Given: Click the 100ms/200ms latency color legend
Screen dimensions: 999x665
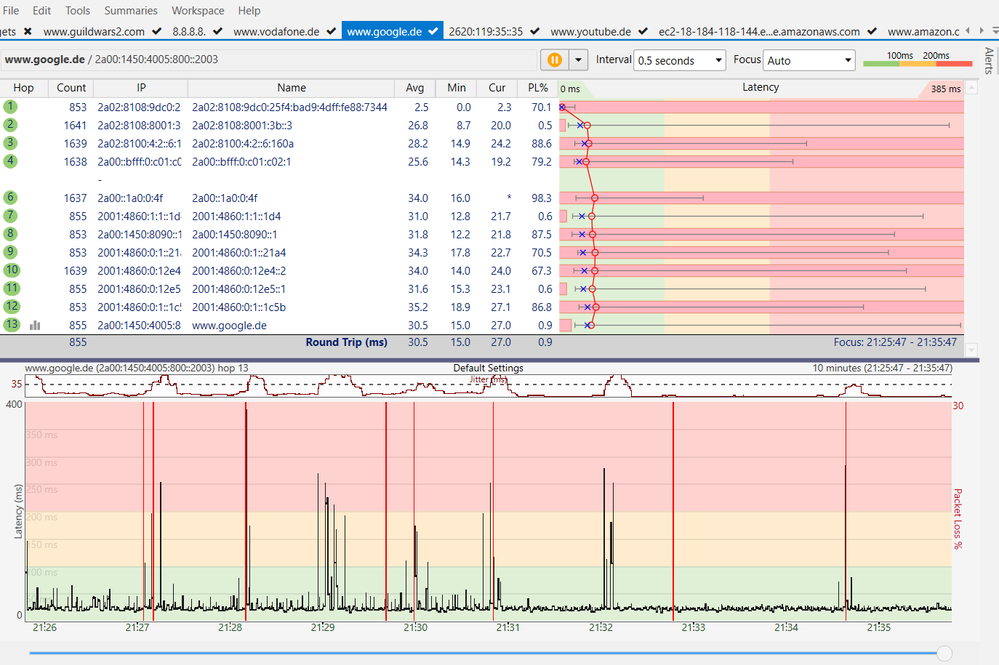Looking at the screenshot, I should (x=917, y=60).
